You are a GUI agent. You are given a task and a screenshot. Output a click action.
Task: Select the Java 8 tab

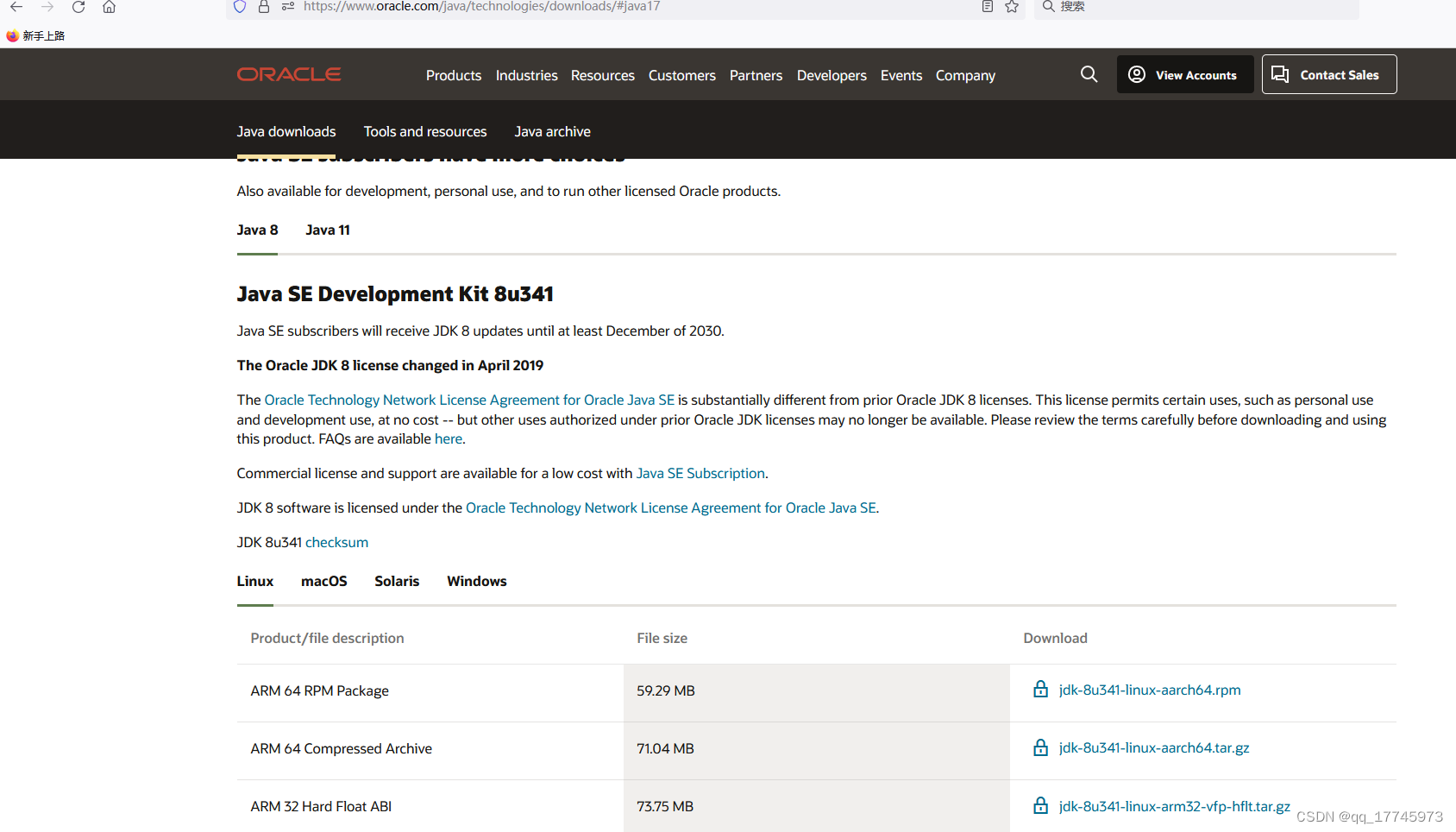point(257,230)
